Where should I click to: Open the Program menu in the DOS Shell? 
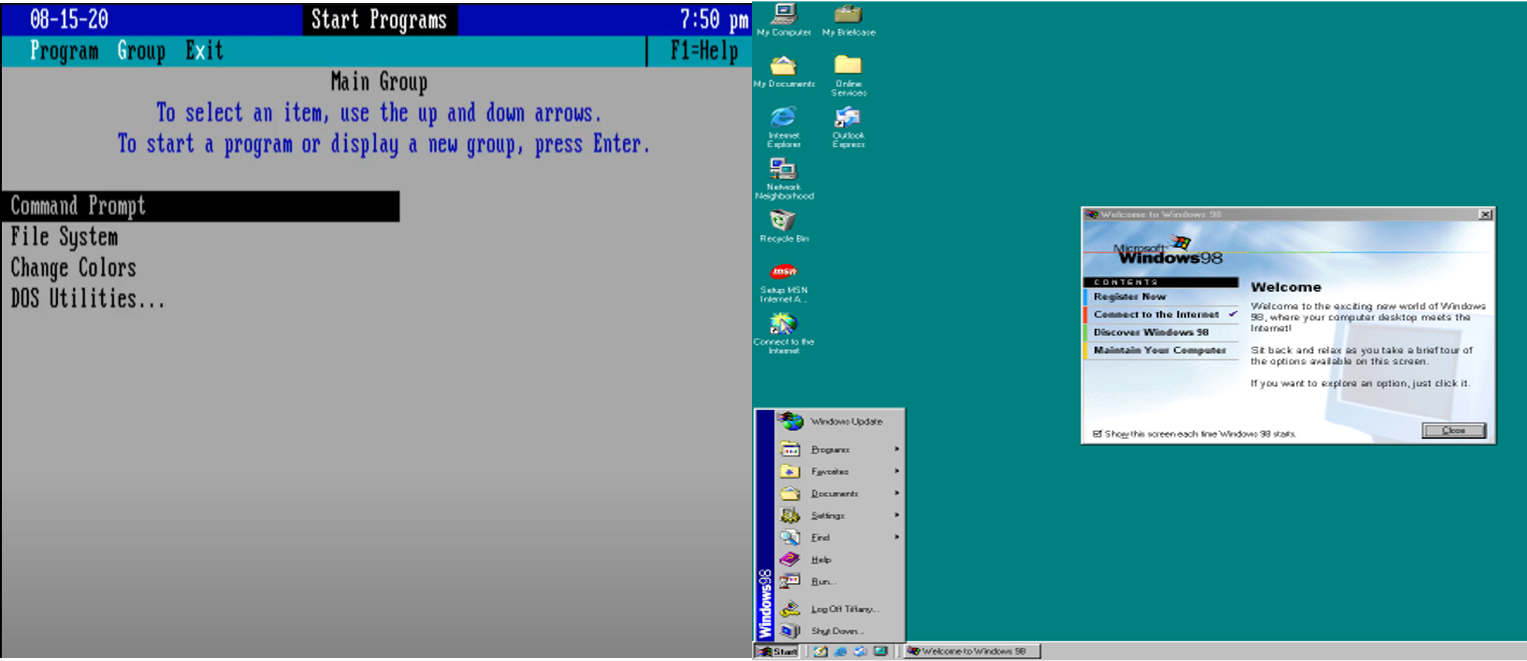pos(64,51)
